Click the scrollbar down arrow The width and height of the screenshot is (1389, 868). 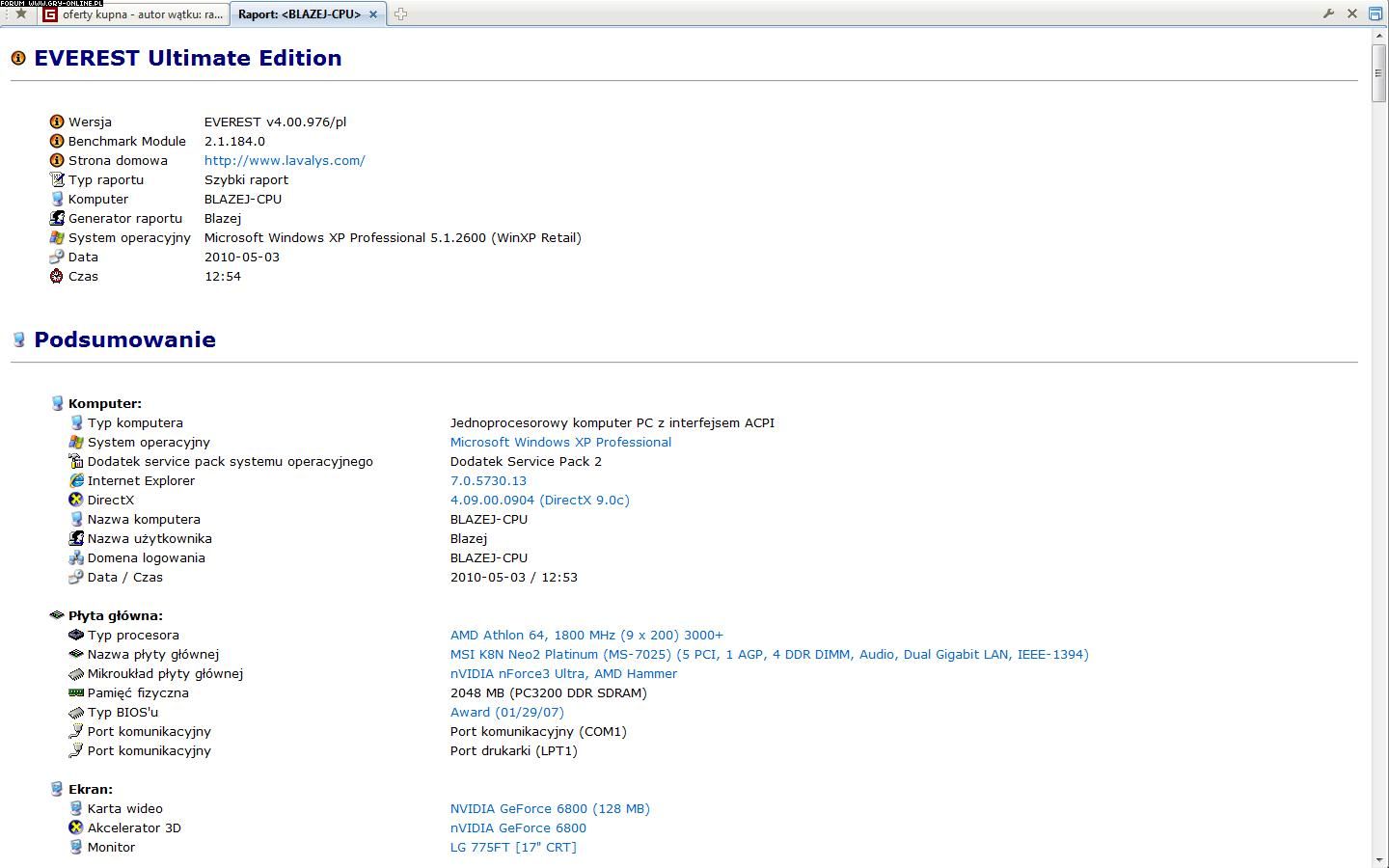tap(1379, 860)
